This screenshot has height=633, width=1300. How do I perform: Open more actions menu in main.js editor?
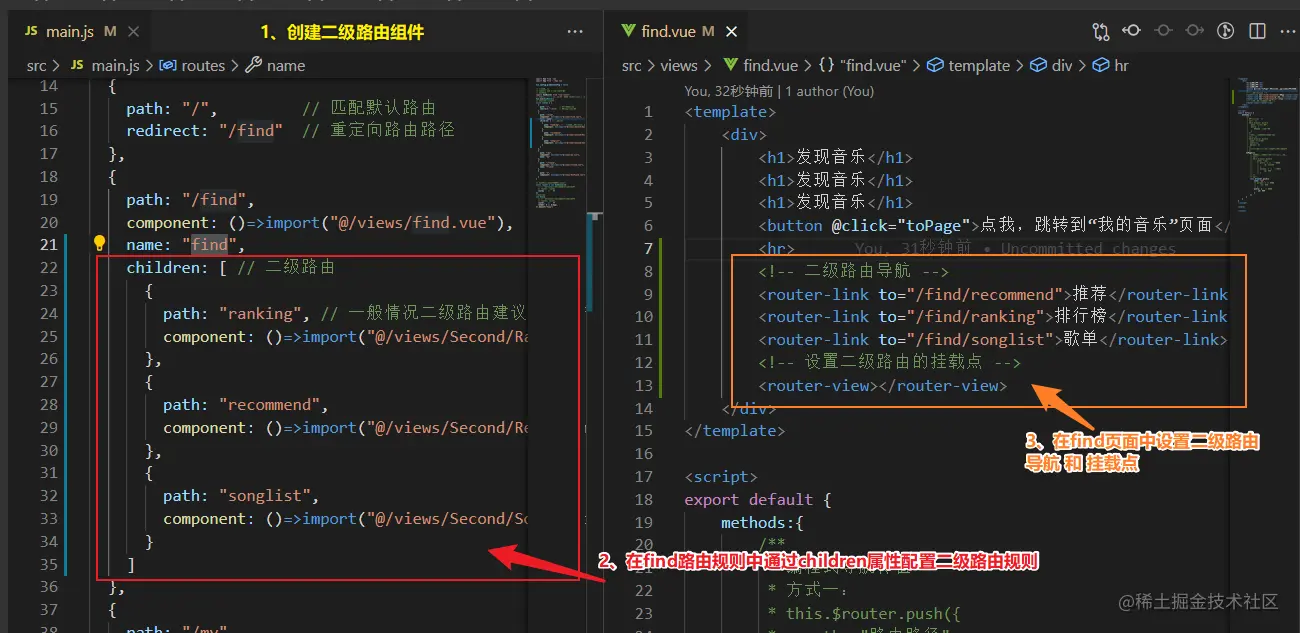tap(575, 31)
